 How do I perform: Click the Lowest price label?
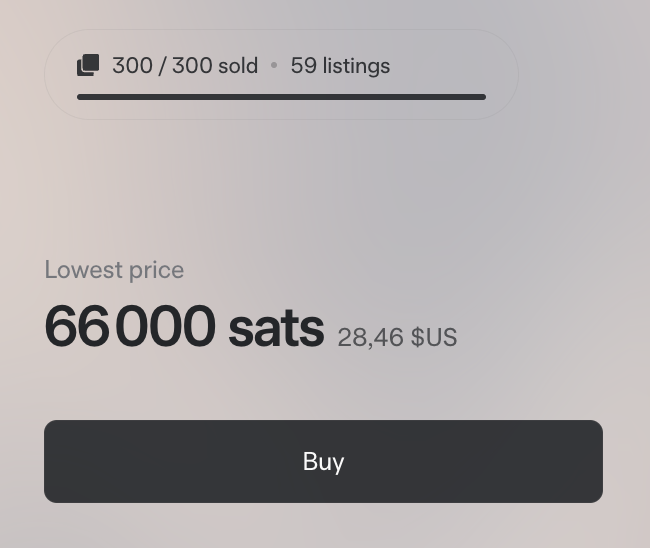point(114,270)
